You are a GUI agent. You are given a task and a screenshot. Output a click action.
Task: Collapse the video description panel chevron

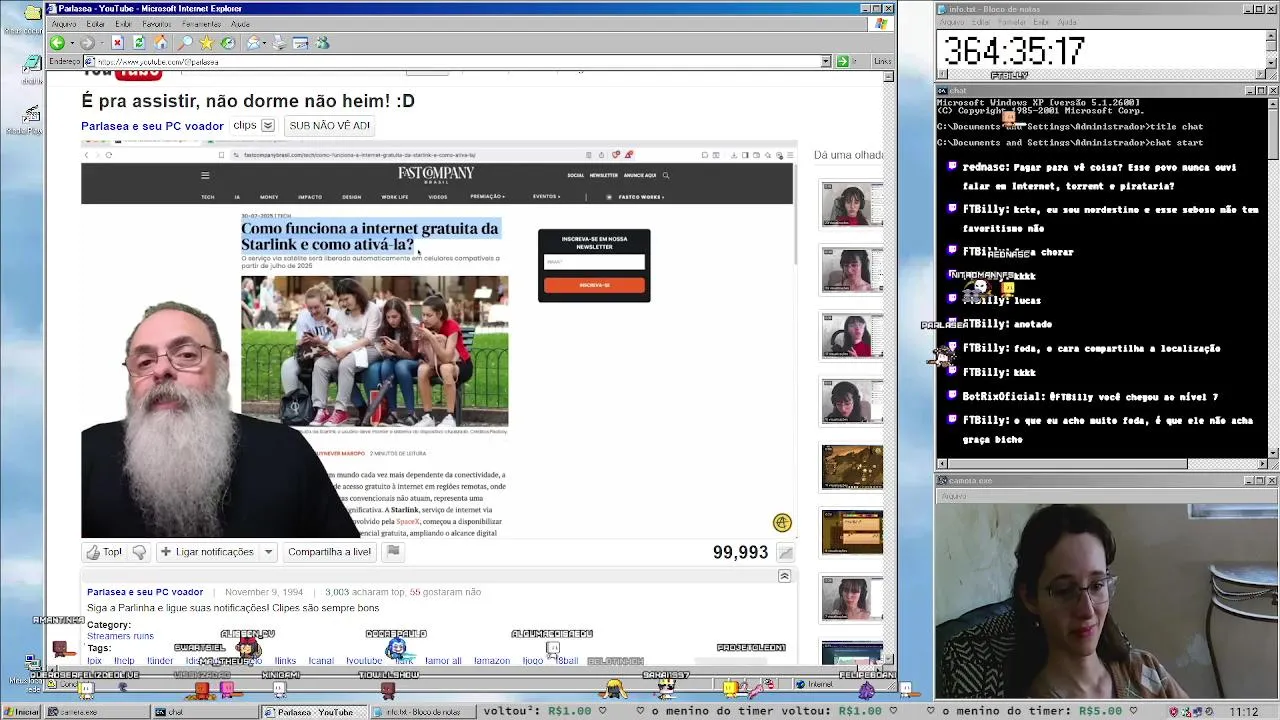pos(784,576)
